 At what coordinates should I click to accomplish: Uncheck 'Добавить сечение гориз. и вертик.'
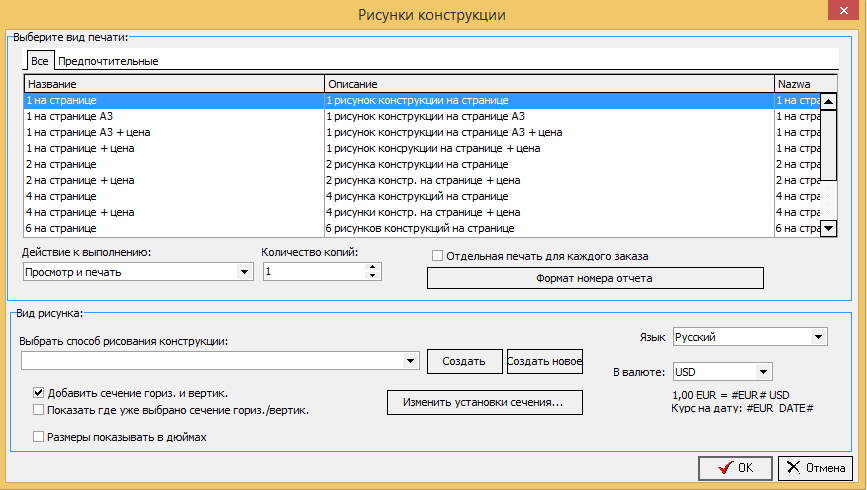[x=38, y=393]
